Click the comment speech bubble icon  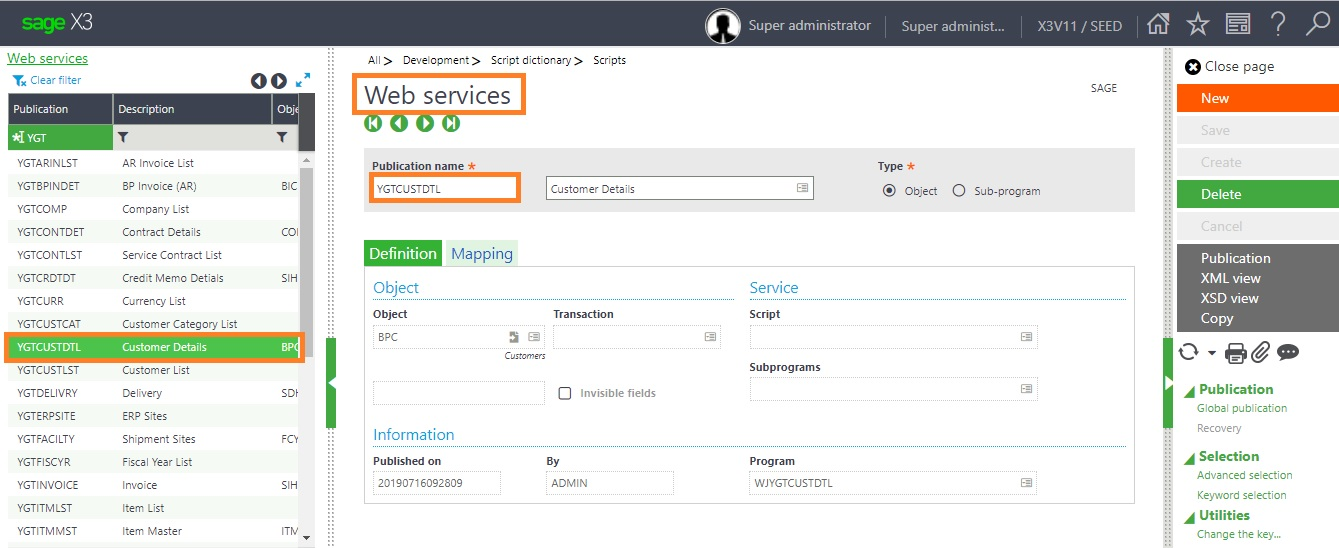pos(1288,352)
